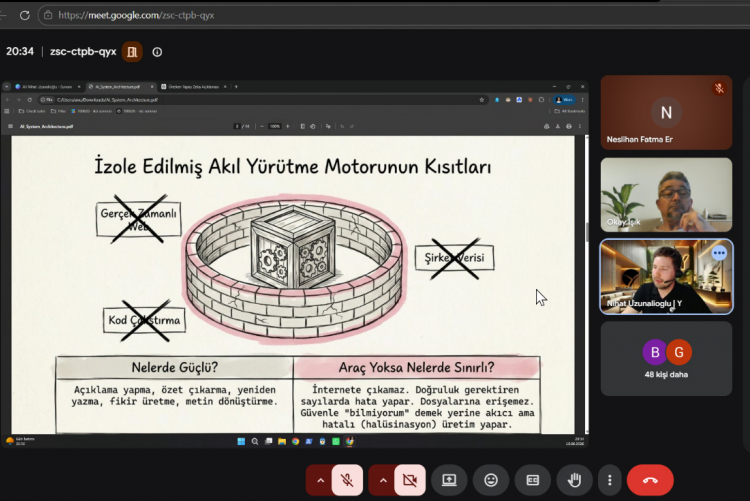Click the orange door icon beside meeting code
Screen dimensions: 750x501
click(x=132, y=52)
